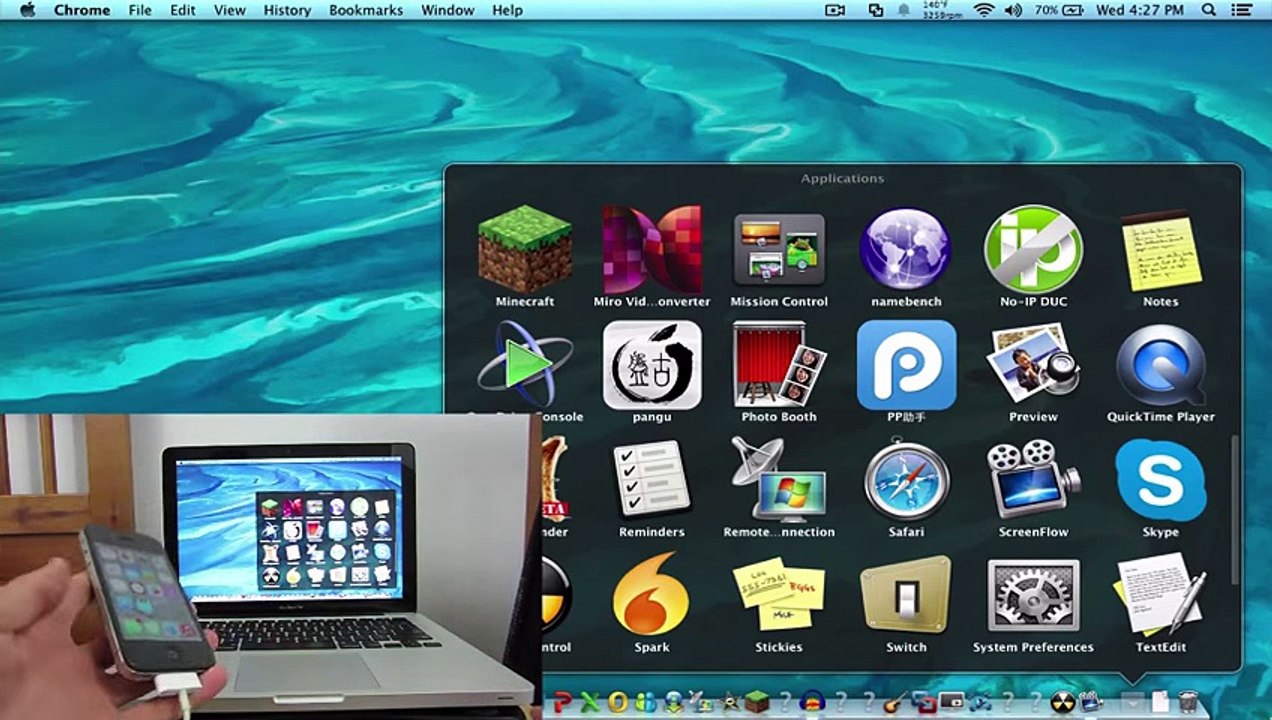Open yellow Outlook icon in the Dock
The width and height of the screenshot is (1272, 720).
(x=618, y=702)
